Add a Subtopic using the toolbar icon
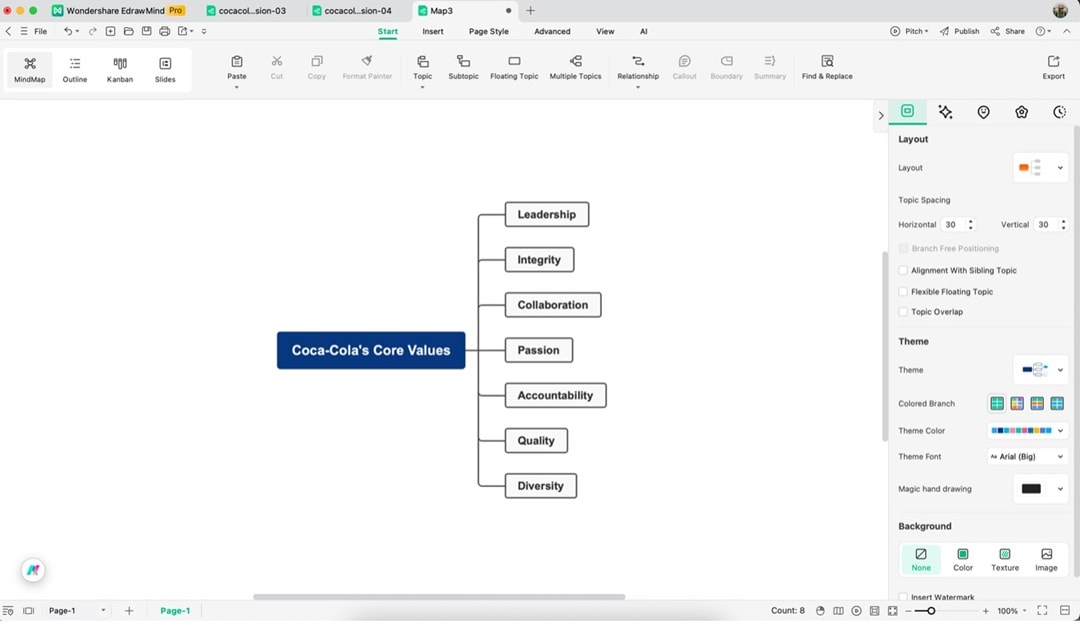 463,68
